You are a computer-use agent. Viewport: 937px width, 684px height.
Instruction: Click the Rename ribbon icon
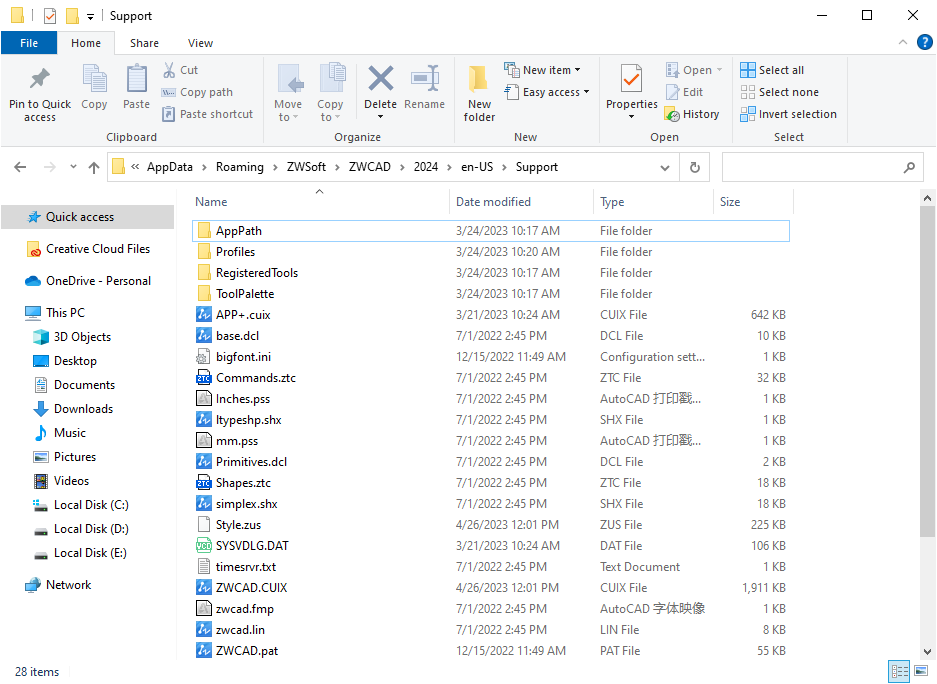point(425,79)
